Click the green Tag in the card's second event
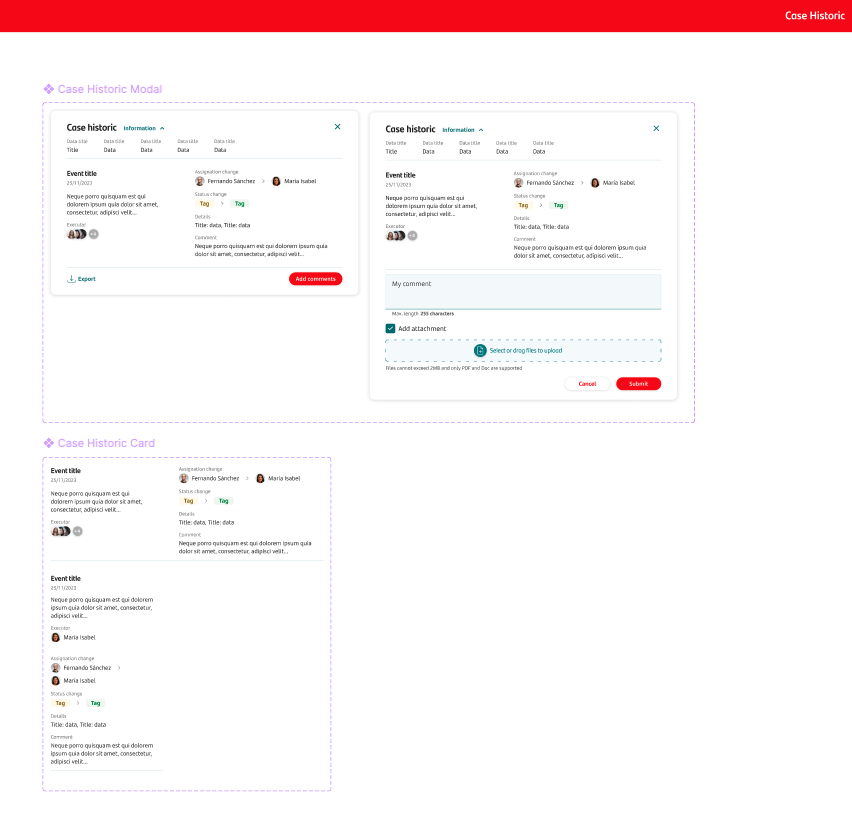This screenshot has height=814, width=852. pos(96,703)
